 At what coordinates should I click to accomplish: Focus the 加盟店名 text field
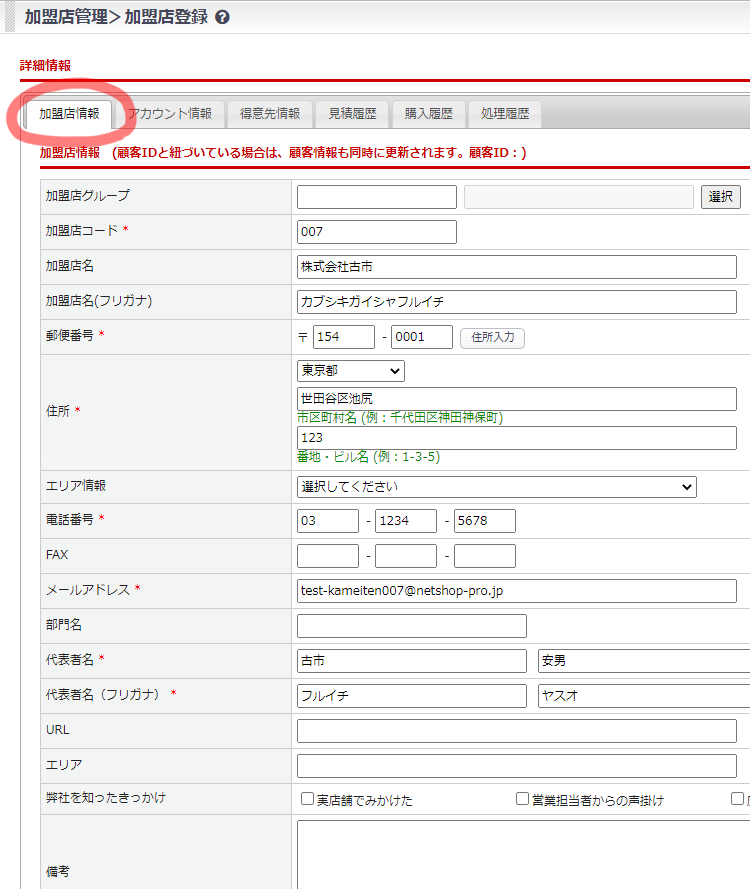click(516, 267)
